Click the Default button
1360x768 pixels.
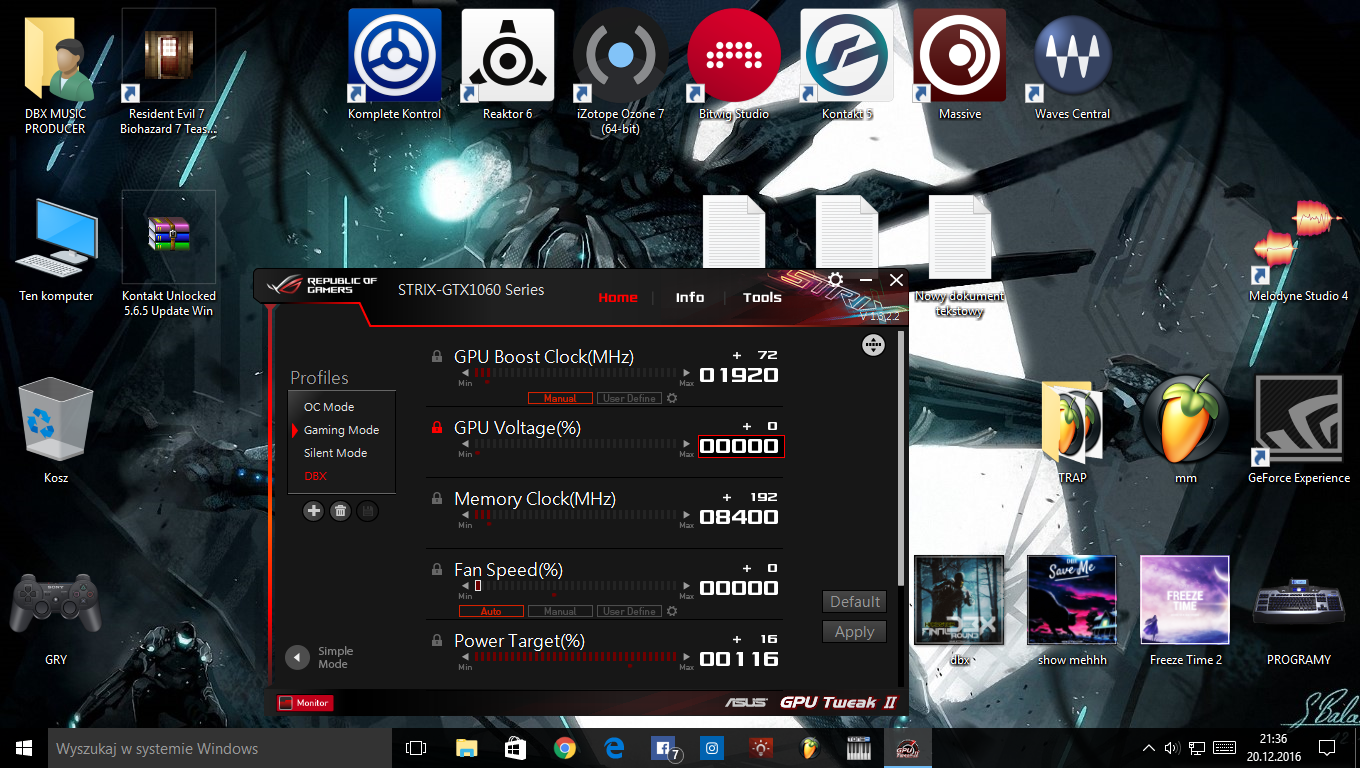[x=855, y=601]
